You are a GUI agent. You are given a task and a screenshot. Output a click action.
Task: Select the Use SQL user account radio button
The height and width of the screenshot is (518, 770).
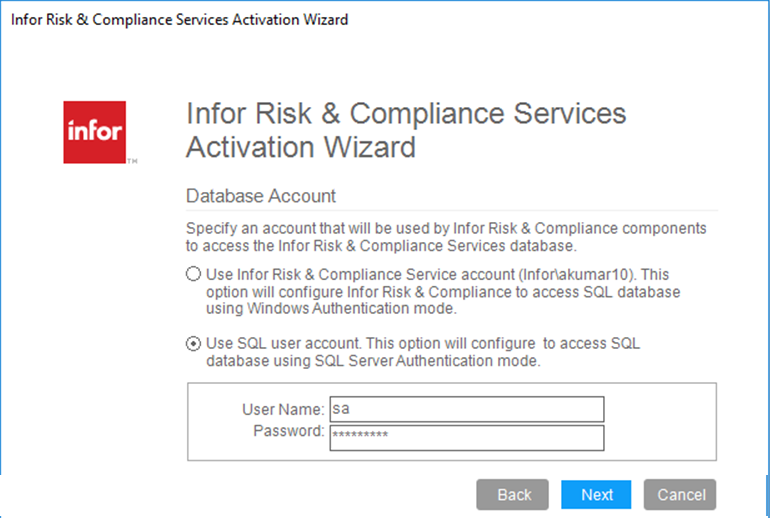tap(193, 344)
